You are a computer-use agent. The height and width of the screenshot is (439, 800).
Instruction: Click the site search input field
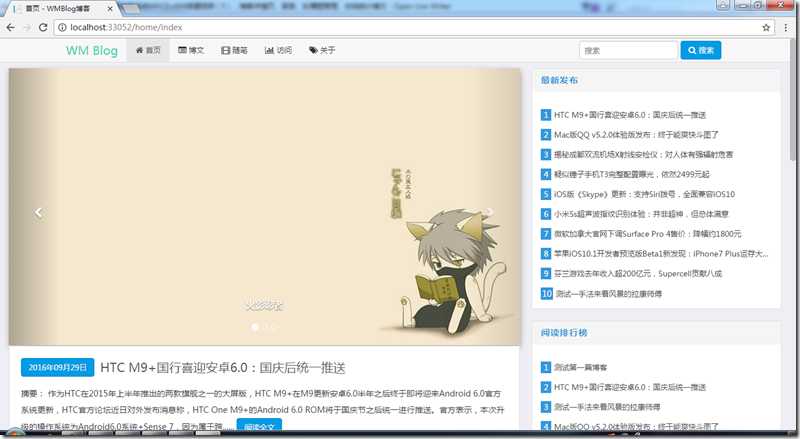(x=628, y=51)
